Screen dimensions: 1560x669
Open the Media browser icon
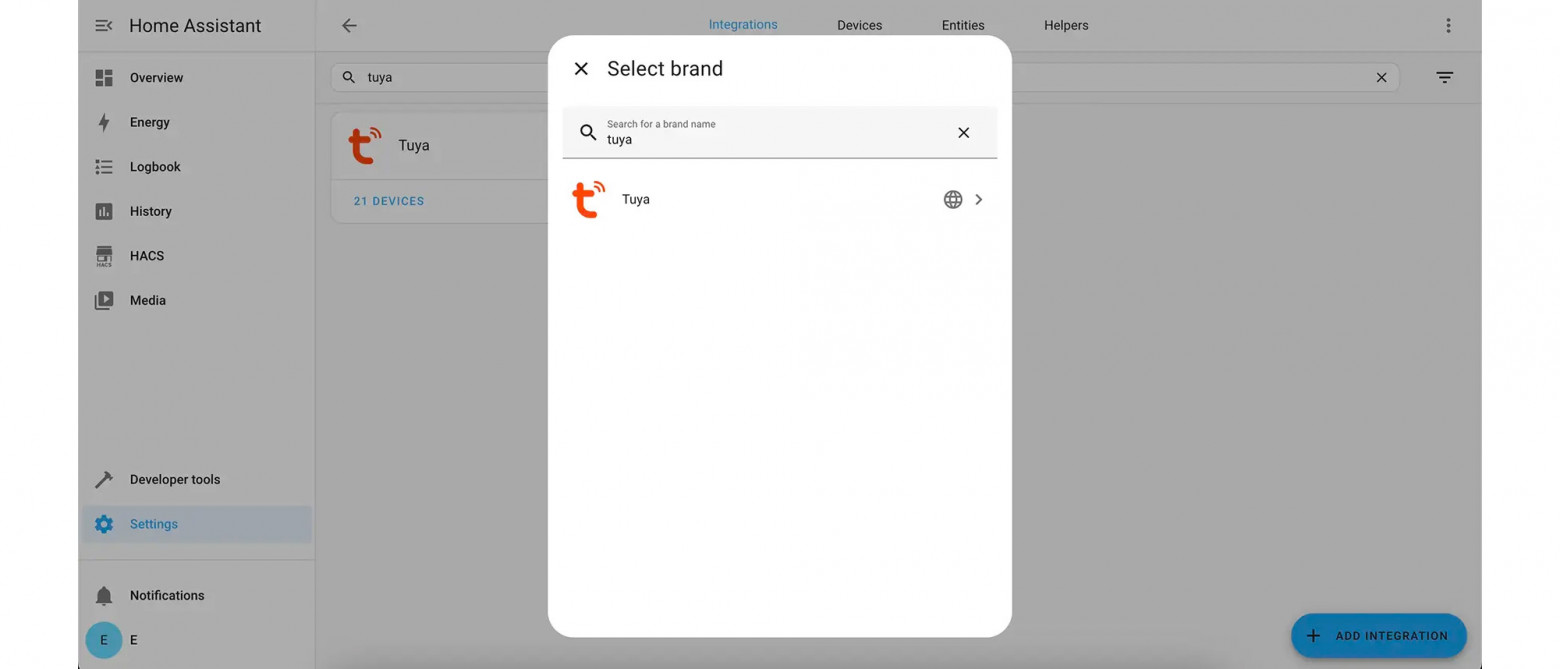(x=104, y=300)
